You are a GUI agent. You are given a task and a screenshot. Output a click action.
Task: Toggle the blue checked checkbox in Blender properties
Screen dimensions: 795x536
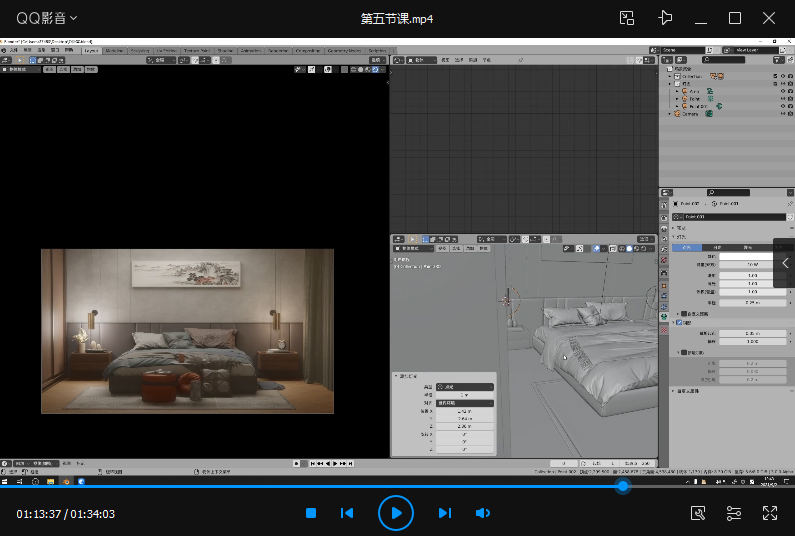point(681,323)
